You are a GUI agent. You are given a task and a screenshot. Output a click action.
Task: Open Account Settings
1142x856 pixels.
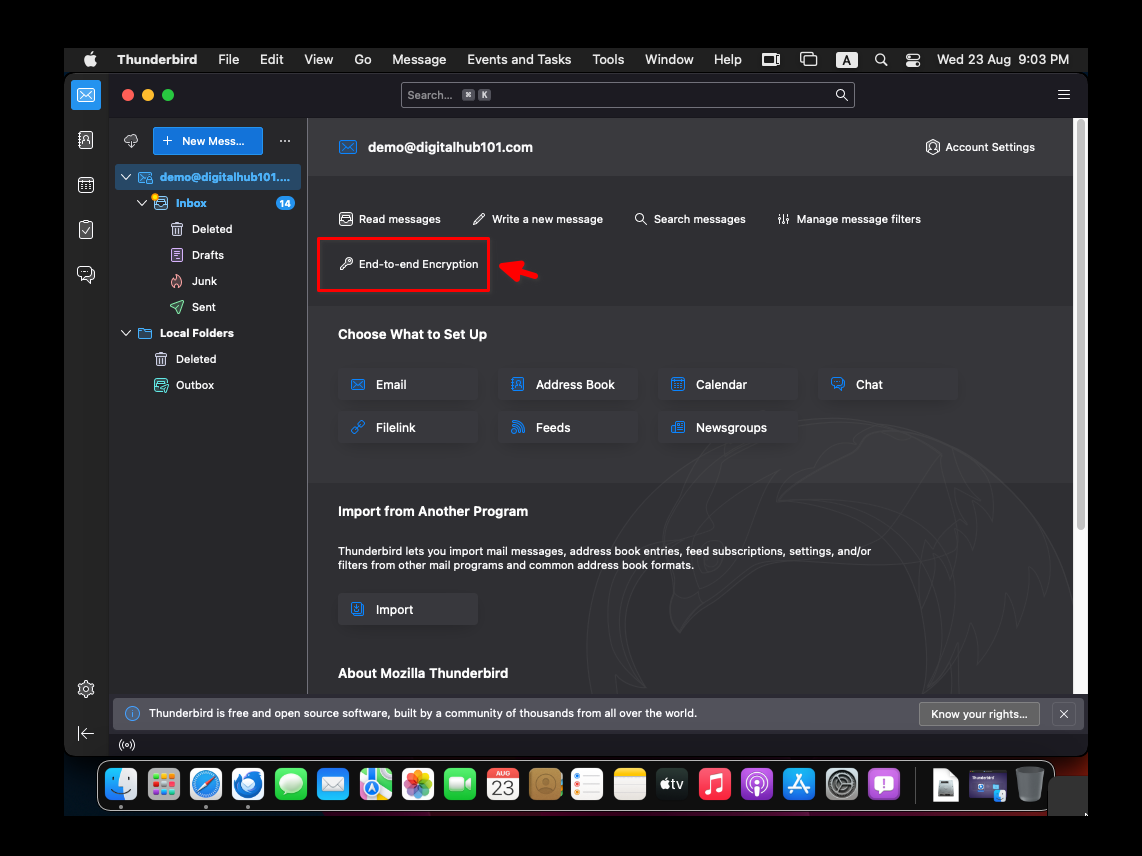[x=980, y=147]
